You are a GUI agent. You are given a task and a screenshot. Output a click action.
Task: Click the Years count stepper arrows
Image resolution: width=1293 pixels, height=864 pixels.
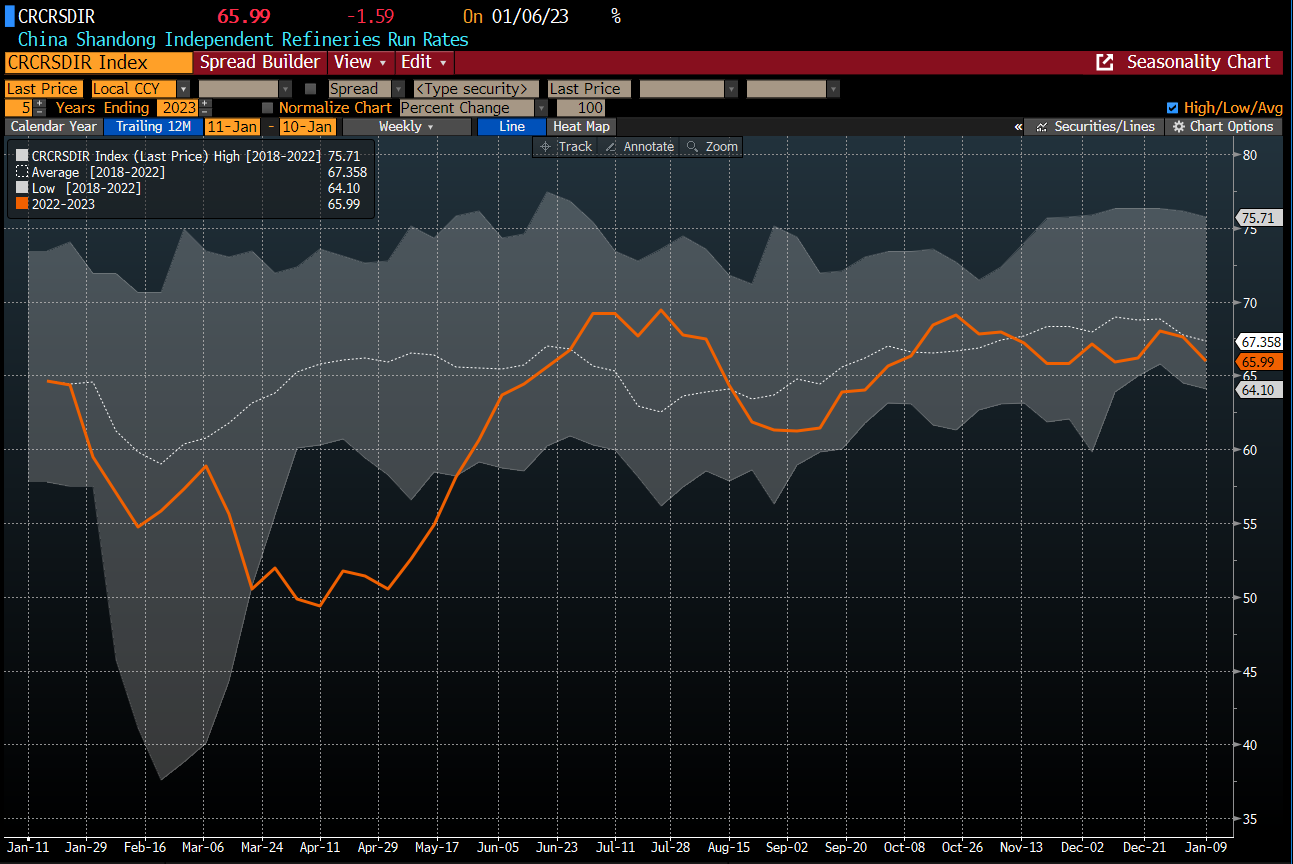point(40,108)
